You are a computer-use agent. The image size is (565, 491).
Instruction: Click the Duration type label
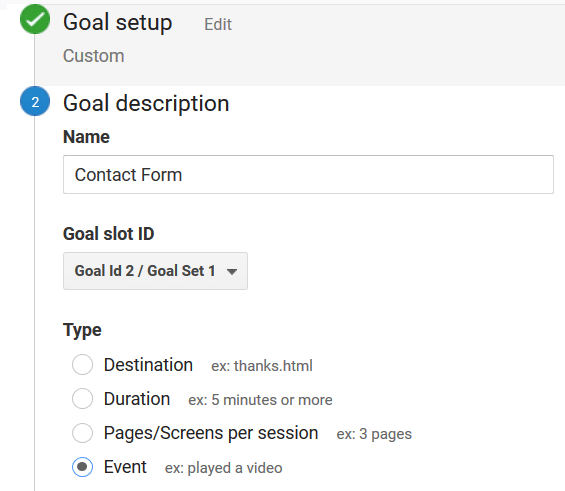(x=137, y=399)
